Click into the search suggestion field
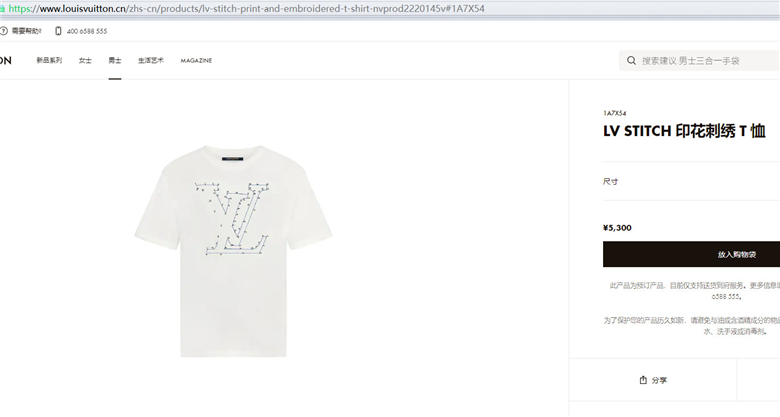The height and width of the screenshot is (417, 780). 699,61
